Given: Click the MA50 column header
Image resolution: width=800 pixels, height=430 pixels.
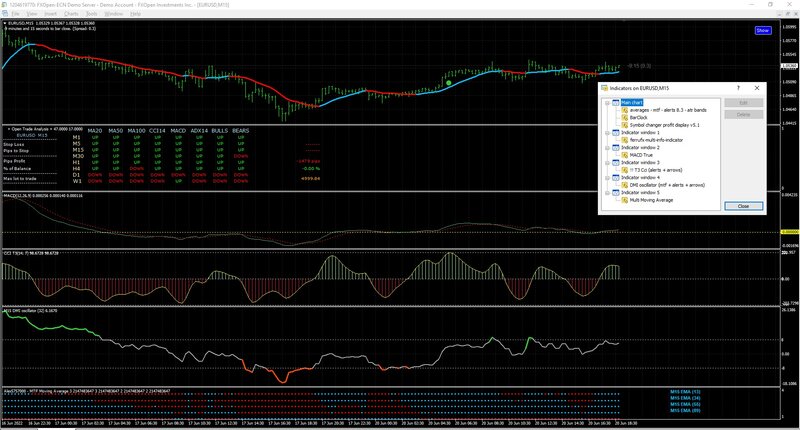Looking at the screenshot, I should click(116, 131).
